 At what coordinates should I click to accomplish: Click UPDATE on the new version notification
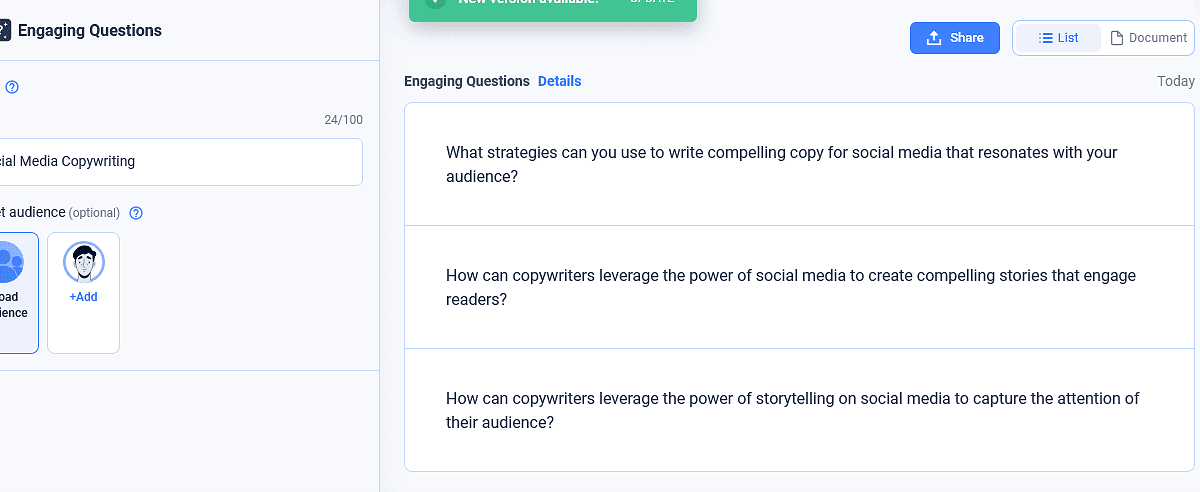[651, 3]
